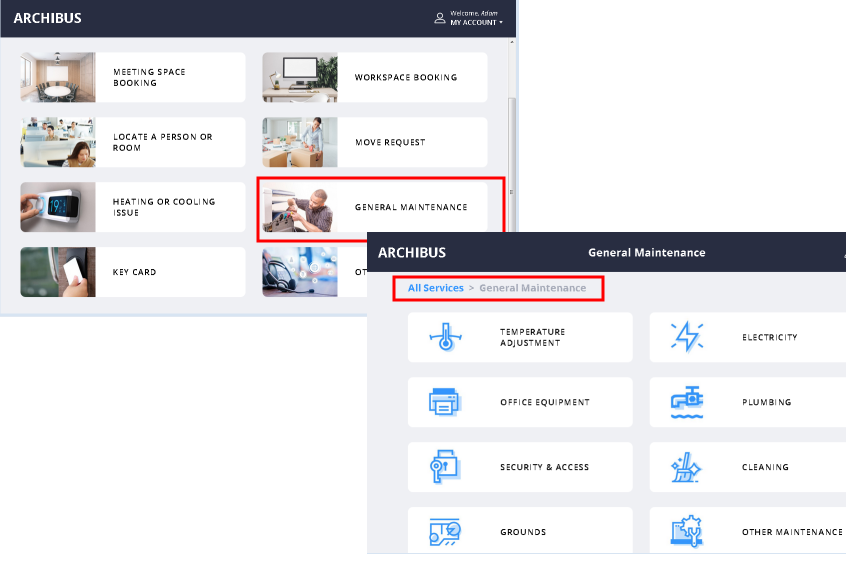This screenshot has width=857, height=564.
Task: Select Plumbing label
Action: pos(766,402)
